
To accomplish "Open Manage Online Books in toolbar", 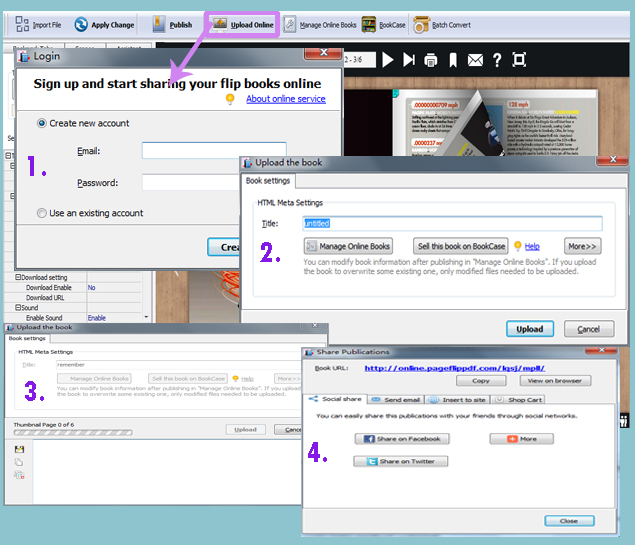I will (x=319, y=24).
